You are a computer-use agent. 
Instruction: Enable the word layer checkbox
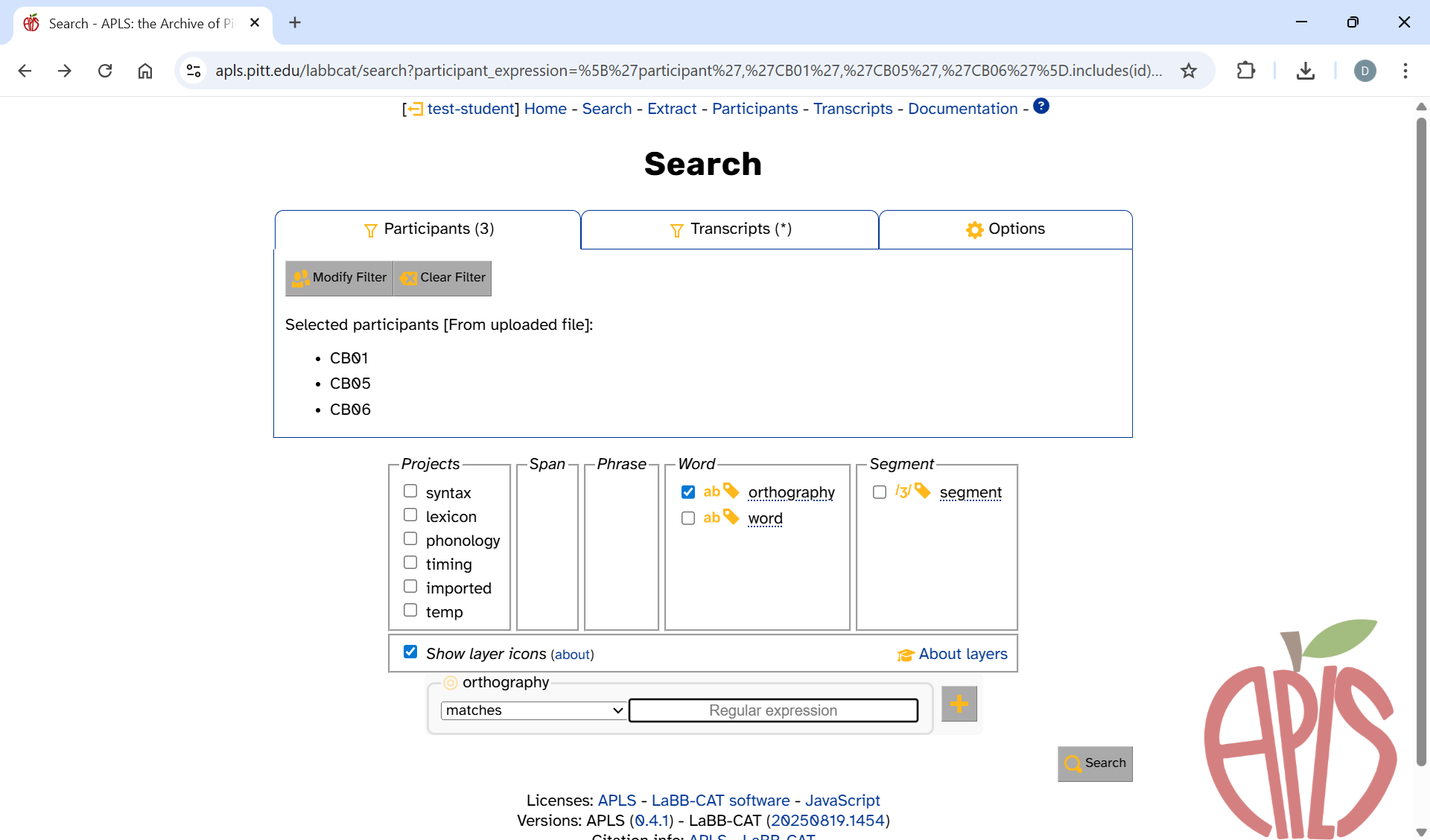click(688, 518)
